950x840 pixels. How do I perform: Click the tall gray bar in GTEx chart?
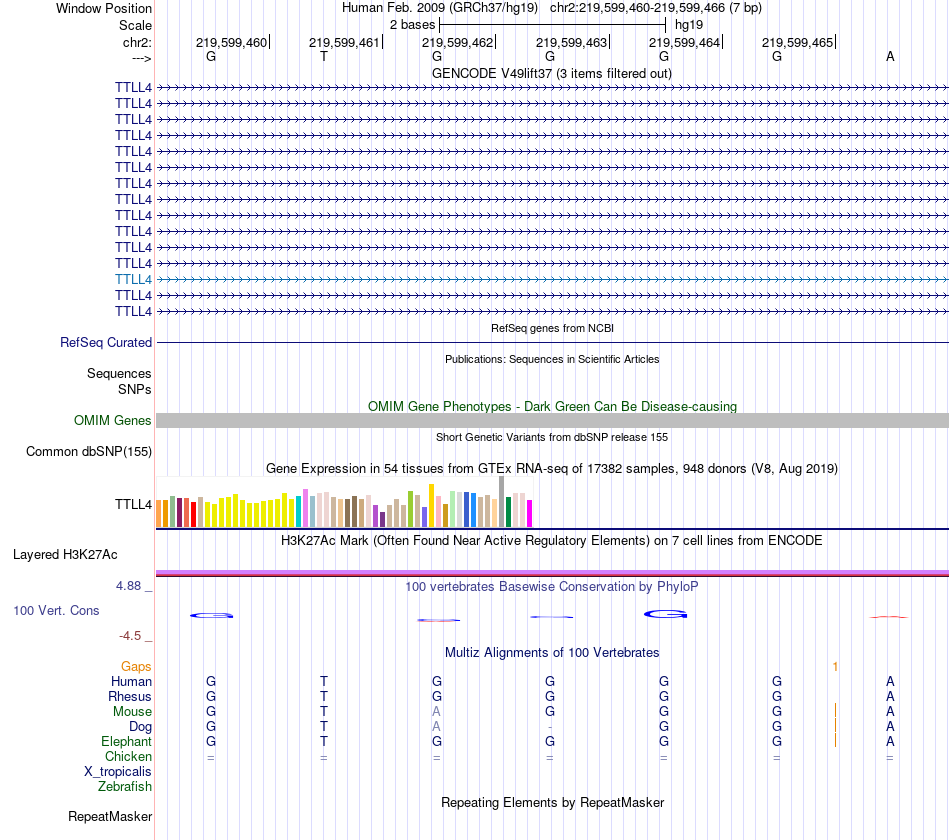[x=502, y=501]
